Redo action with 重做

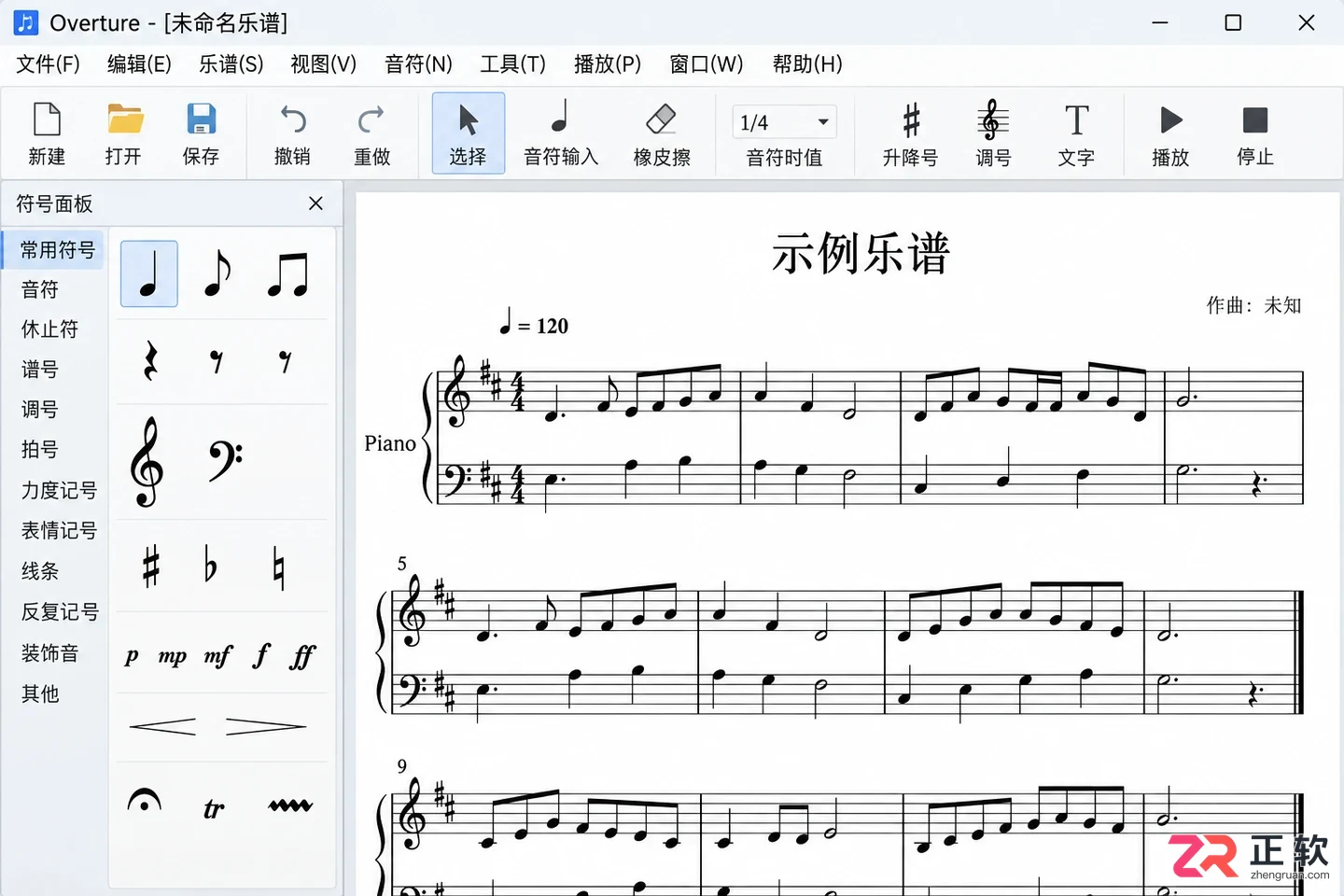coord(371,134)
